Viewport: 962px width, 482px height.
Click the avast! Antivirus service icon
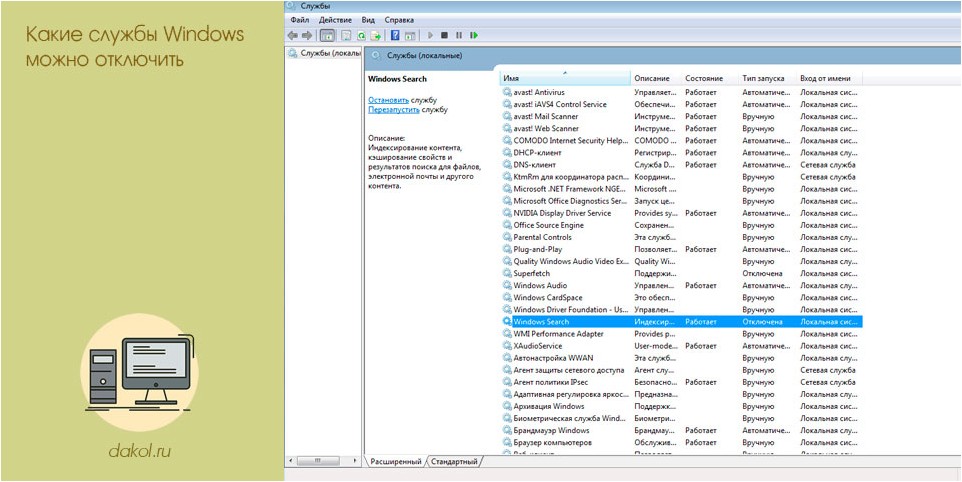[507, 92]
